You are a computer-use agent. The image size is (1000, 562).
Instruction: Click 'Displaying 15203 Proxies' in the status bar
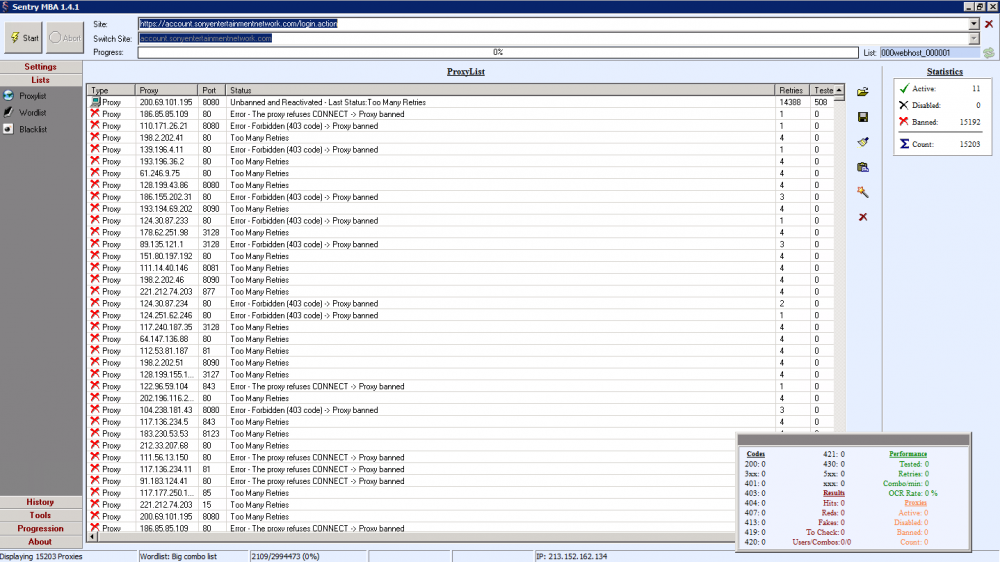(41, 556)
